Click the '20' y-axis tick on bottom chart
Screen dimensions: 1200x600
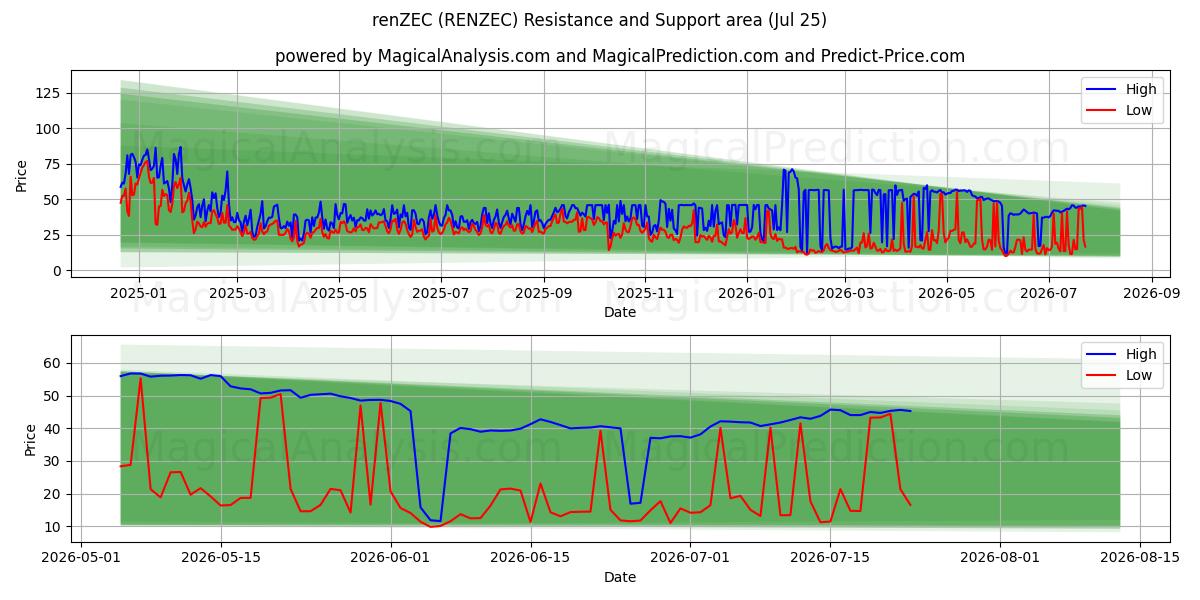coord(54,495)
